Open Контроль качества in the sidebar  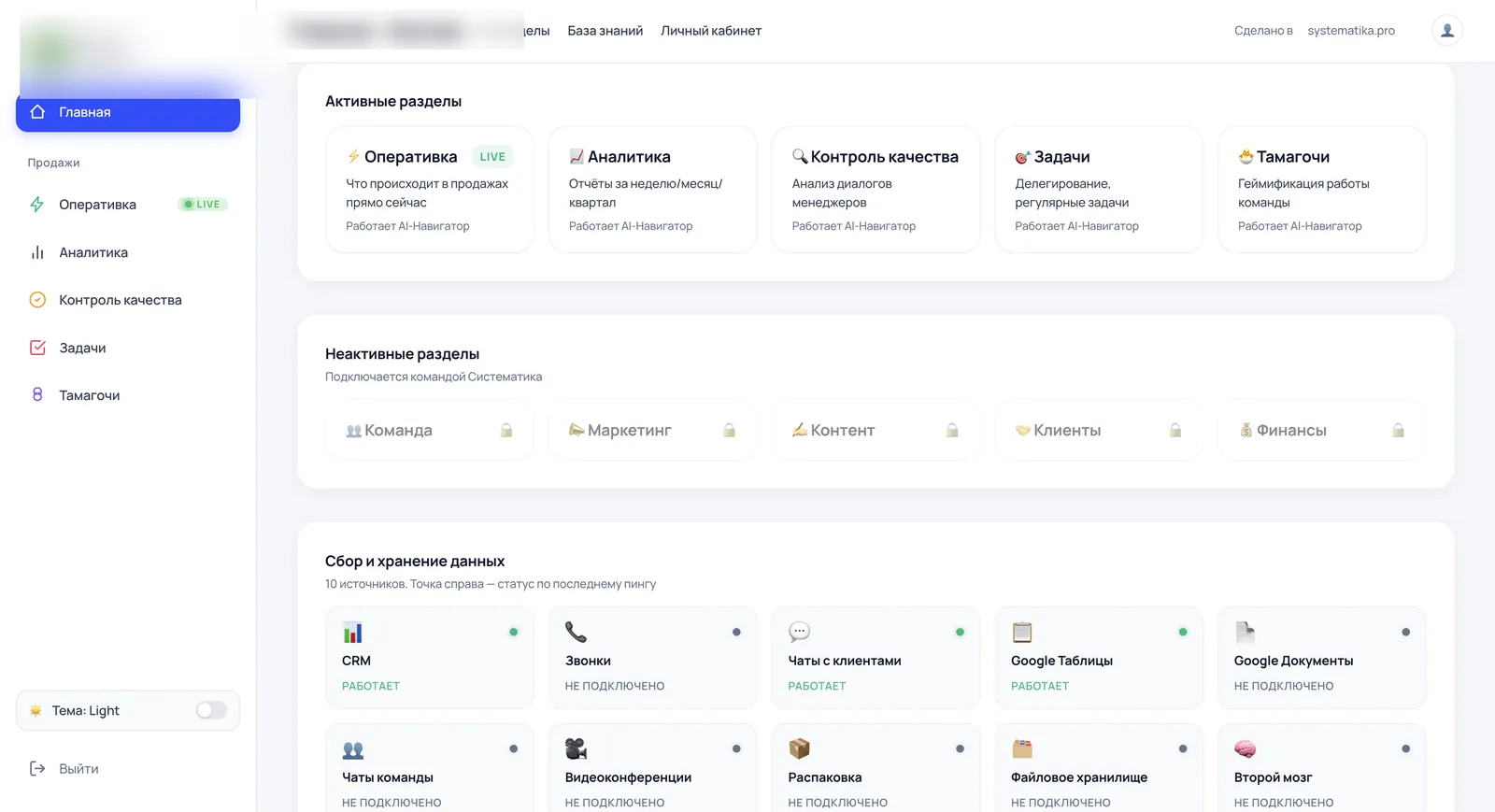[x=128, y=300]
